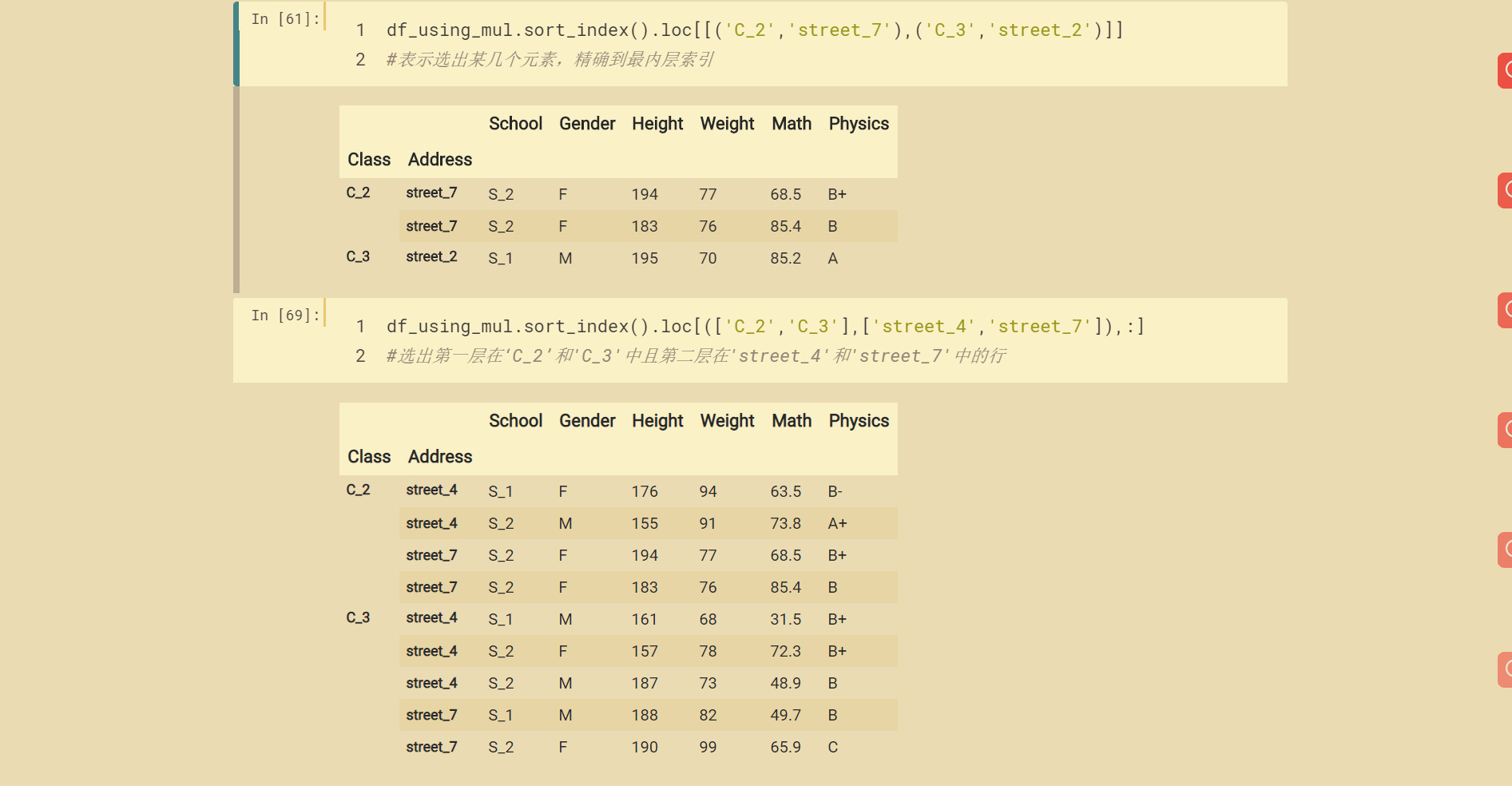This screenshot has height=786, width=1512.
Task: Click Physics header in In [69] output table
Action: (x=859, y=421)
